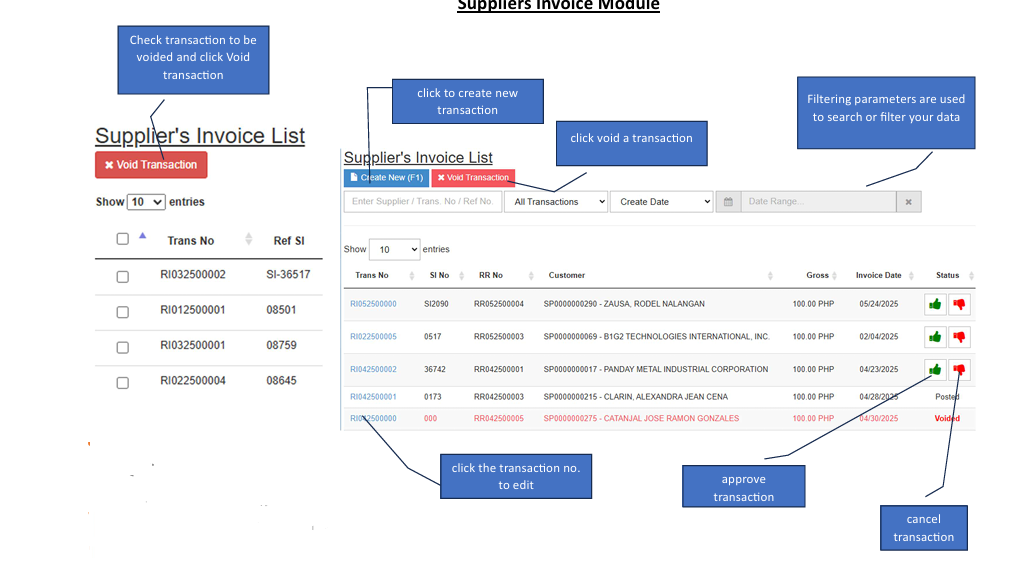Check the box for RI012500001
This screenshot has height=572, width=1034.
point(123,312)
